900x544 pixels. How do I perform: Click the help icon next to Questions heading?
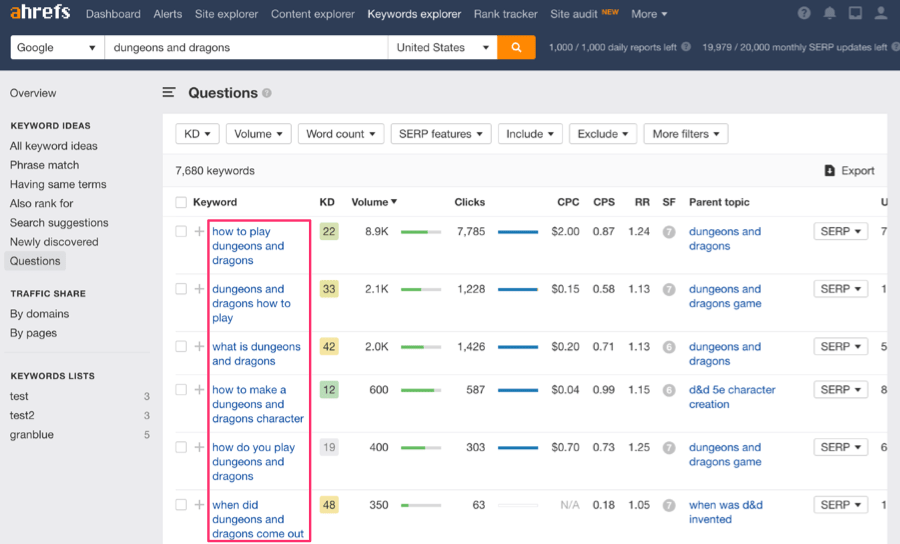coord(267,93)
